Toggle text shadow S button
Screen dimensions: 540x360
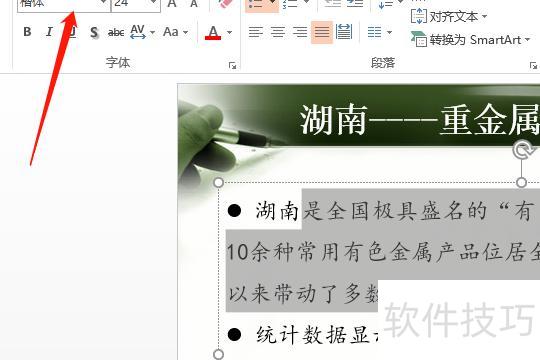click(94, 32)
